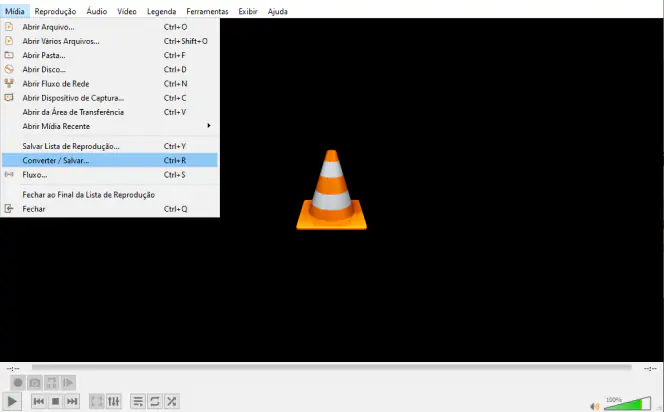Viewport: 664px width, 412px height.
Task: Choose Abrir Vários Arquivos... entry
Action: (110, 41)
